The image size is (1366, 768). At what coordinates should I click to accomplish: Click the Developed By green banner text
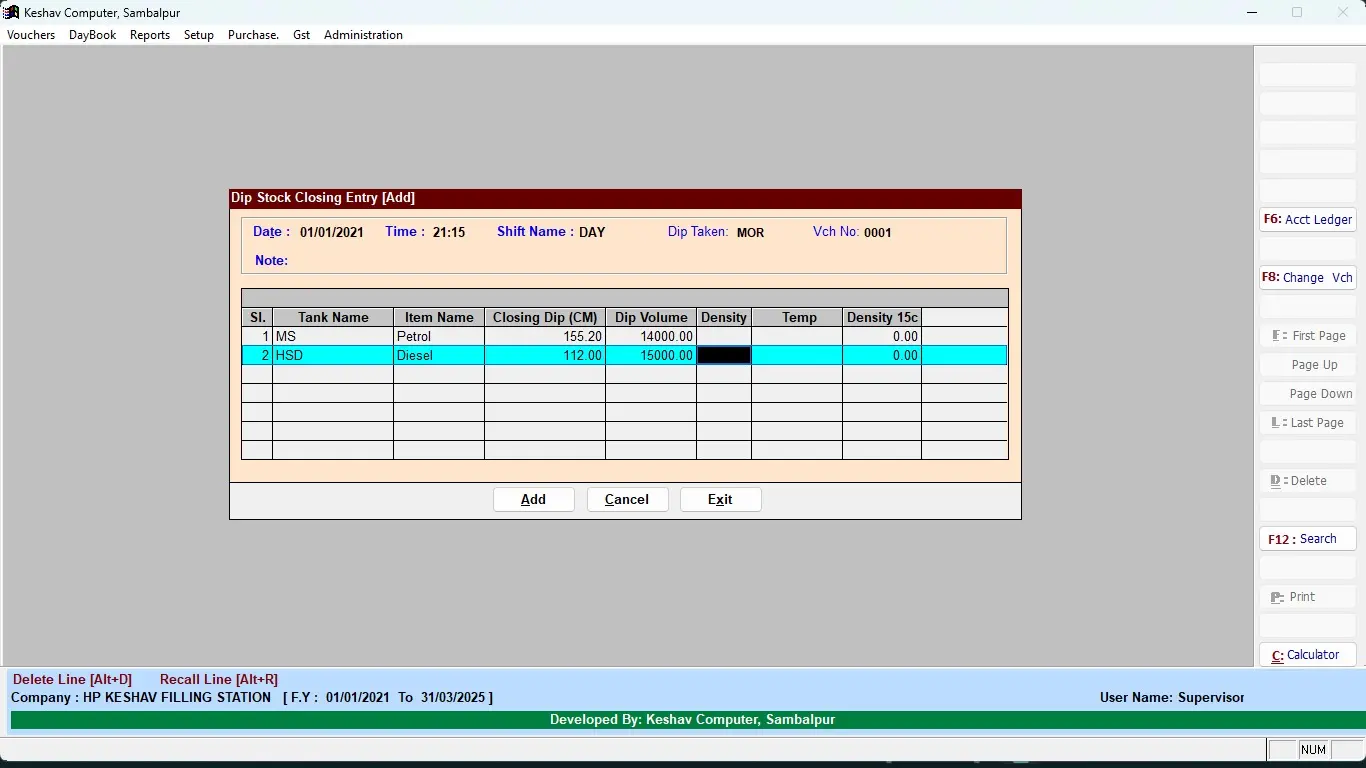point(692,719)
